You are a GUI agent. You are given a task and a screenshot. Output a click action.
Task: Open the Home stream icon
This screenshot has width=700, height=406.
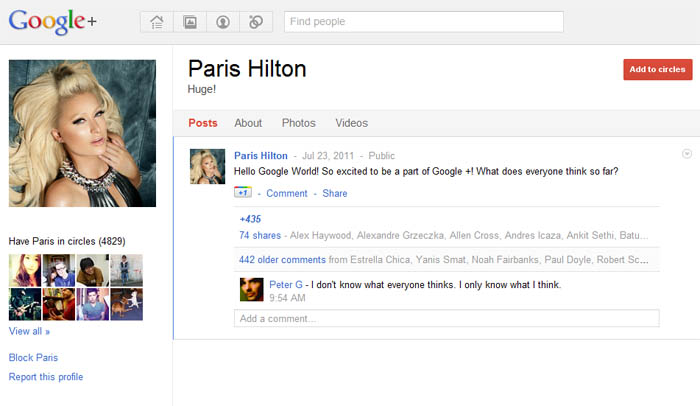[157, 22]
